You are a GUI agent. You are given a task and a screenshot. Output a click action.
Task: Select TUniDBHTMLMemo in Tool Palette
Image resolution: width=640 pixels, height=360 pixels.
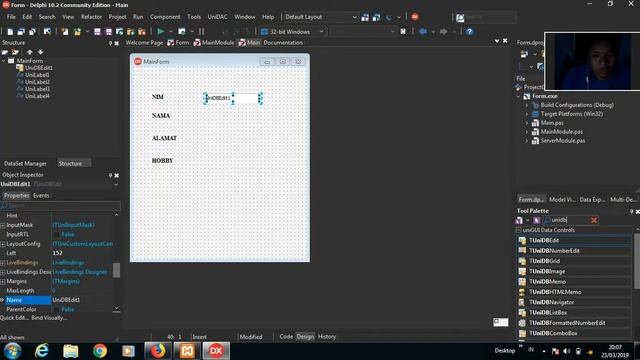(x=573, y=292)
